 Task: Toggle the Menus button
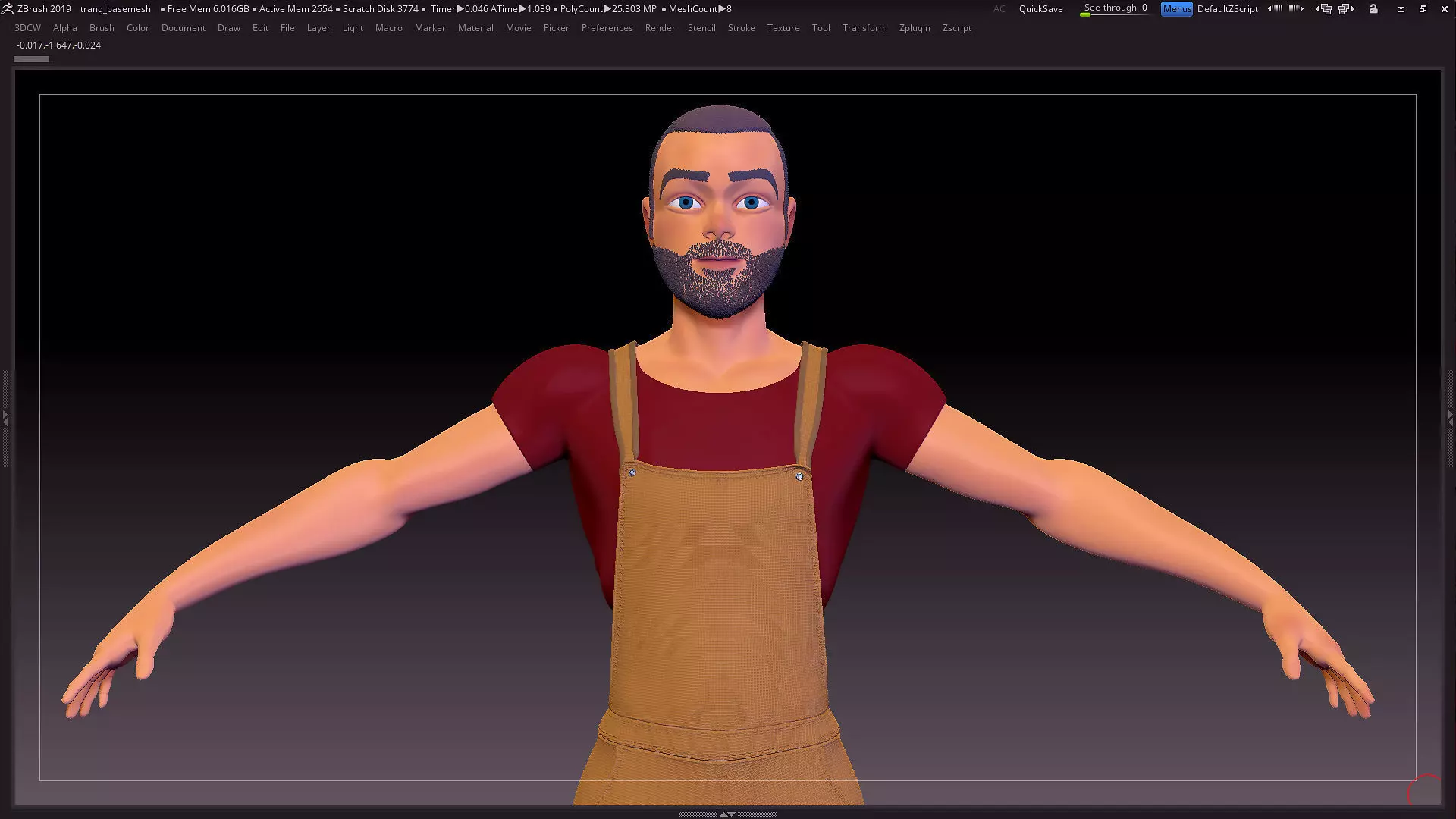(x=1177, y=8)
